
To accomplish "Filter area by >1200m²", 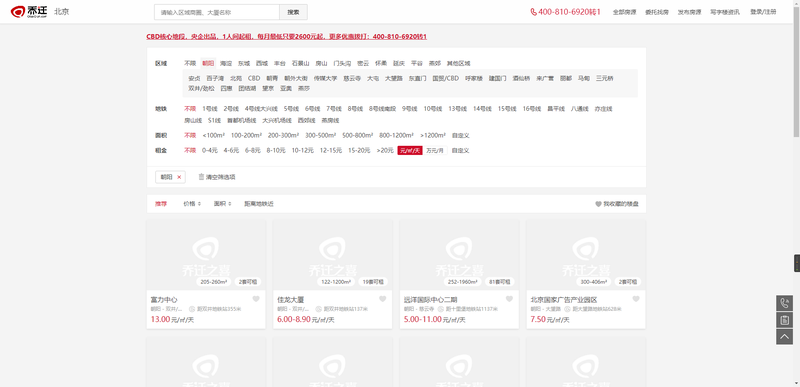I will [433, 136].
